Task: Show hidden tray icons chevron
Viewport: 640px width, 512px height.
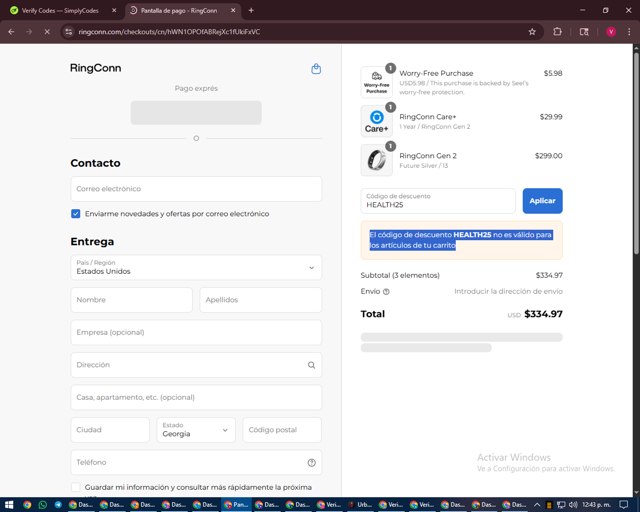Action: coord(537,505)
